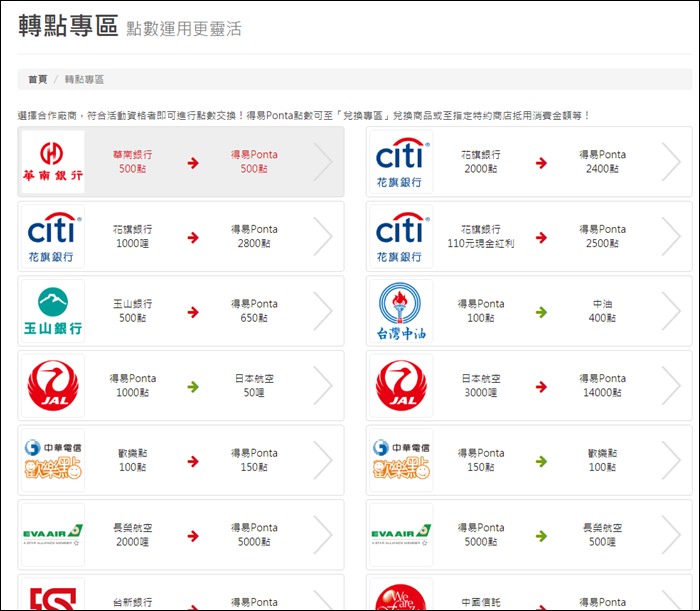Select 得易Ponta 650點 target text
700x611 pixels.
254,311
